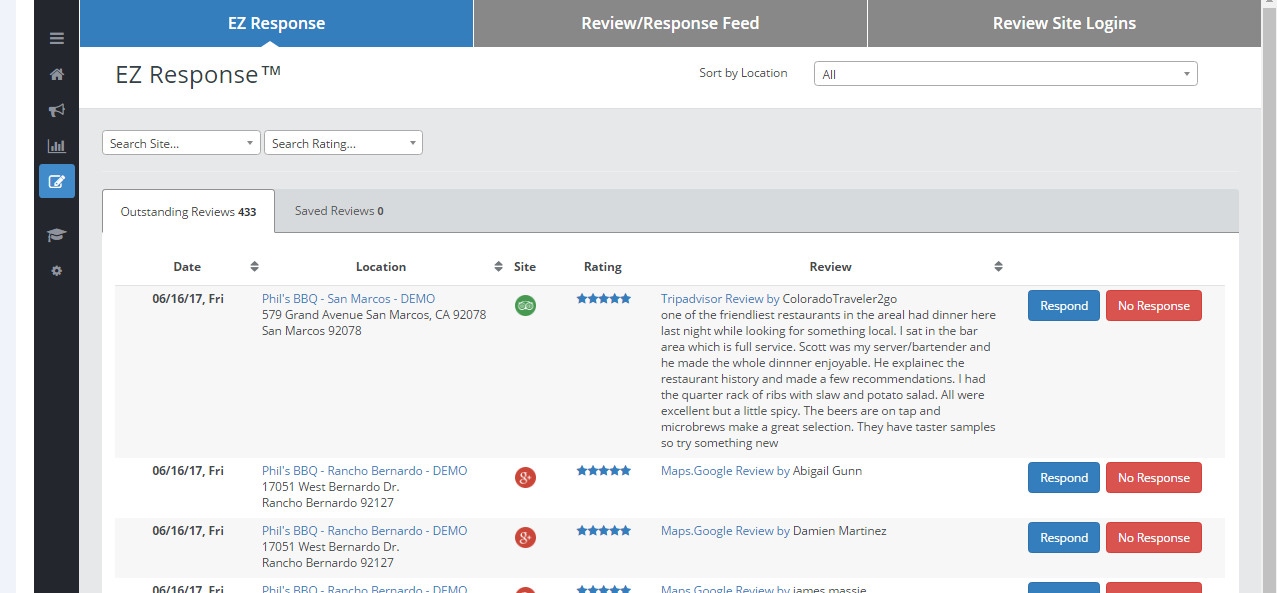Open Phil's BBQ - San Marcos - DEMO link
The width and height of the screenshot is (1277, 593).
click(x=348, y=299)
